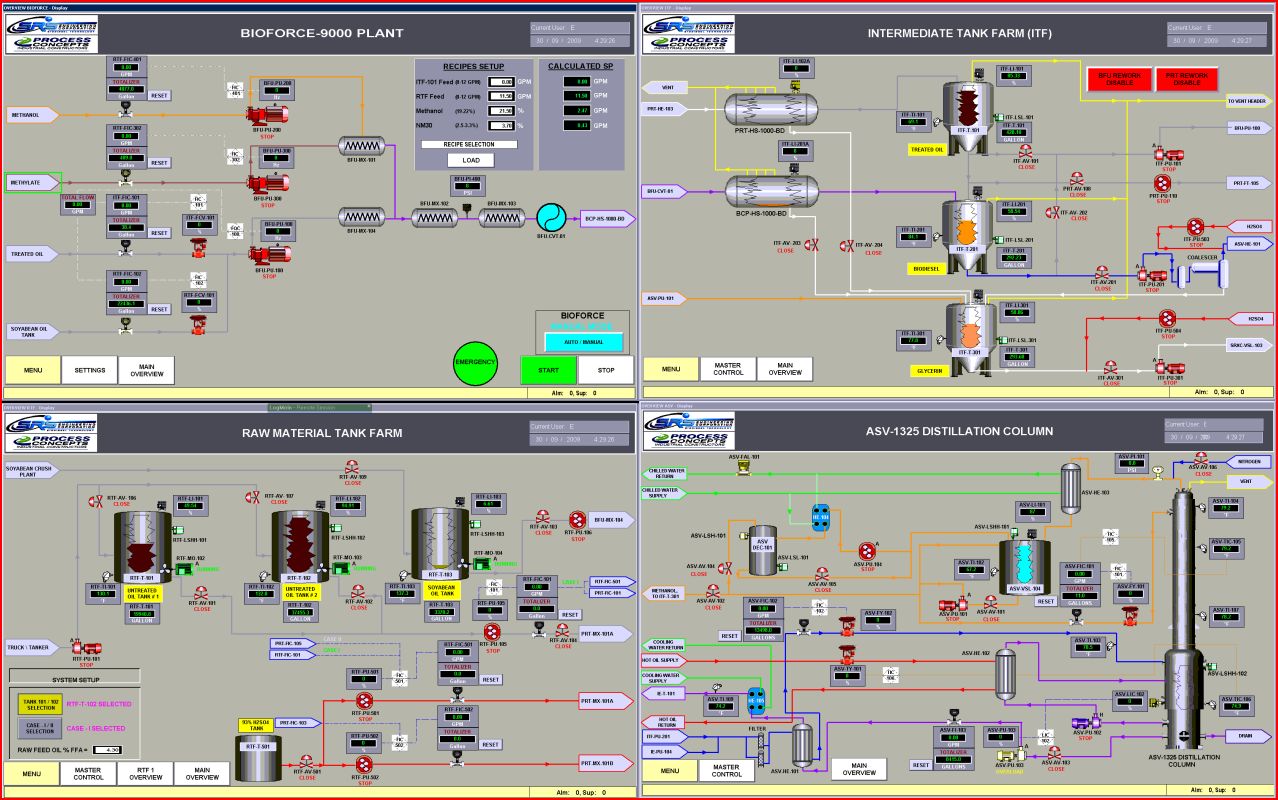Hit the green EMERGENCY button
The image size is (1278, 800).
[475, 361]
